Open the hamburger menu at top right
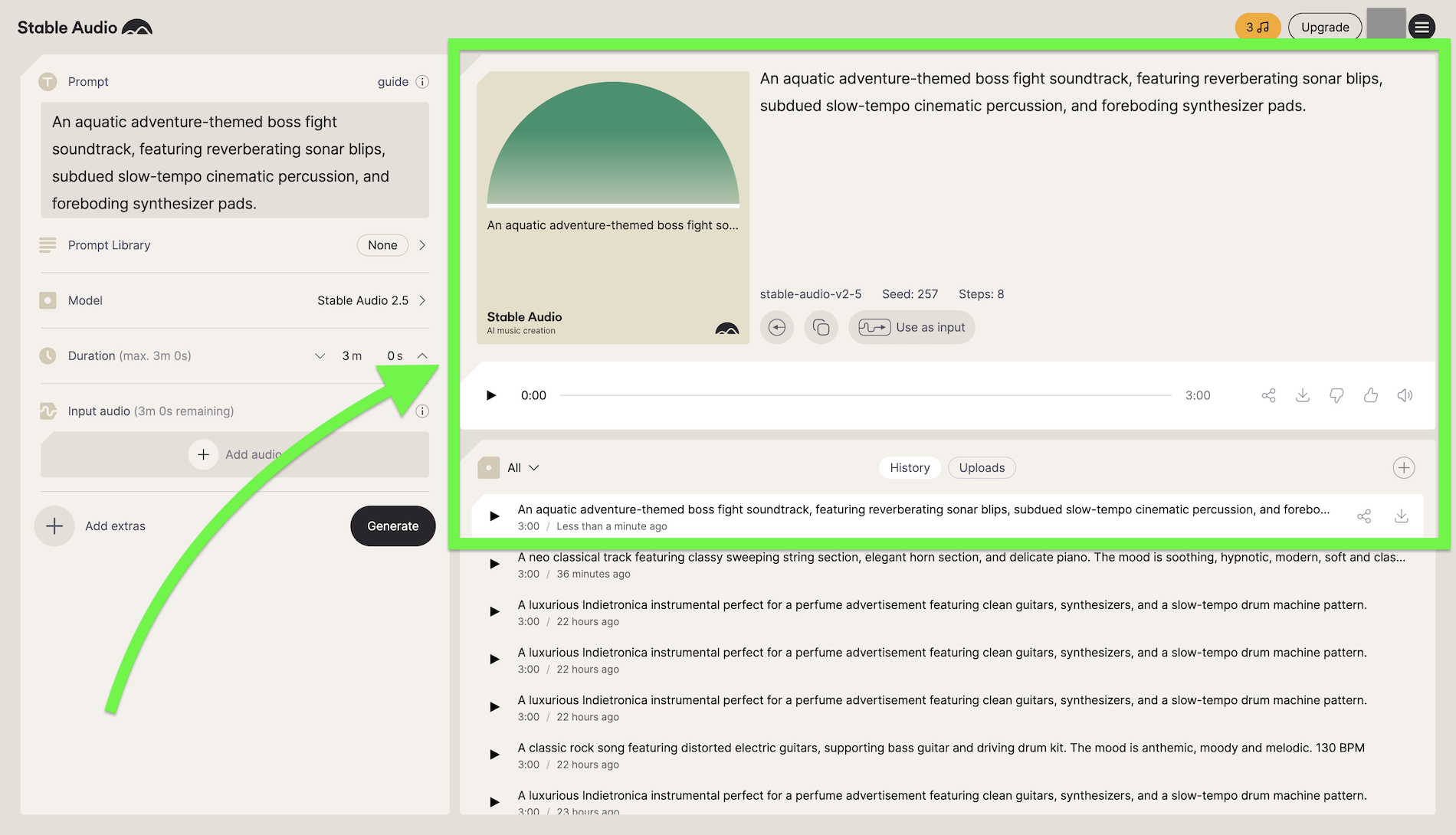The height and width of the screenshot is (835, 1456). click(1422, 28)
